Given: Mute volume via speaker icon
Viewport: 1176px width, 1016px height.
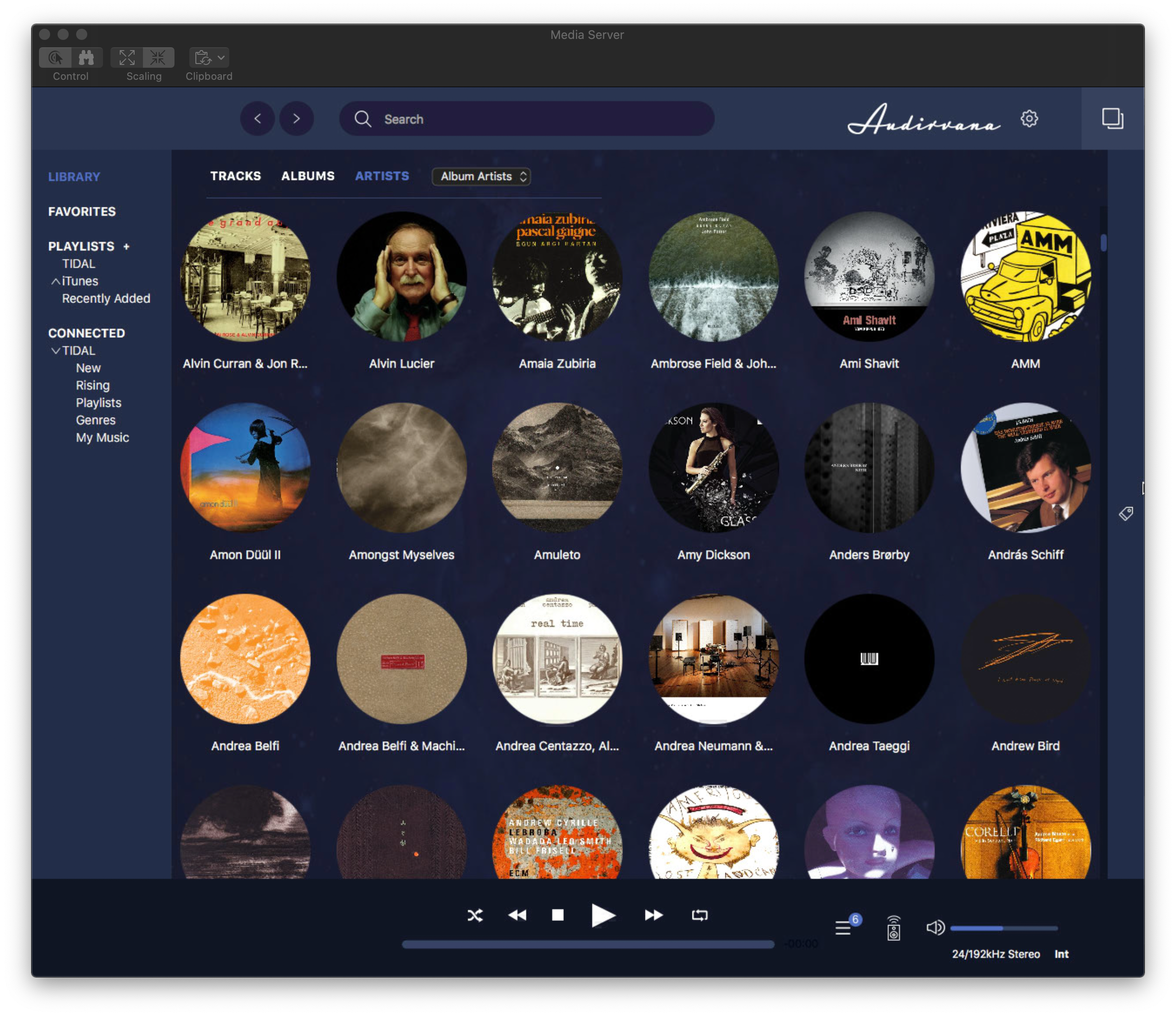Looking at the screenshot, I should 935,927.
